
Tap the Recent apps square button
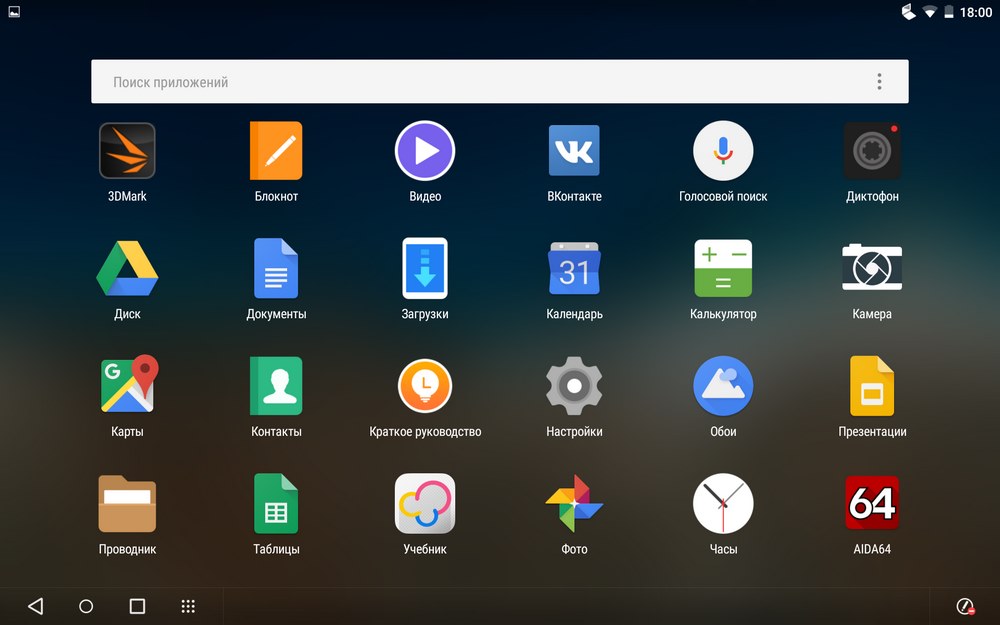[x=137, y=606]
